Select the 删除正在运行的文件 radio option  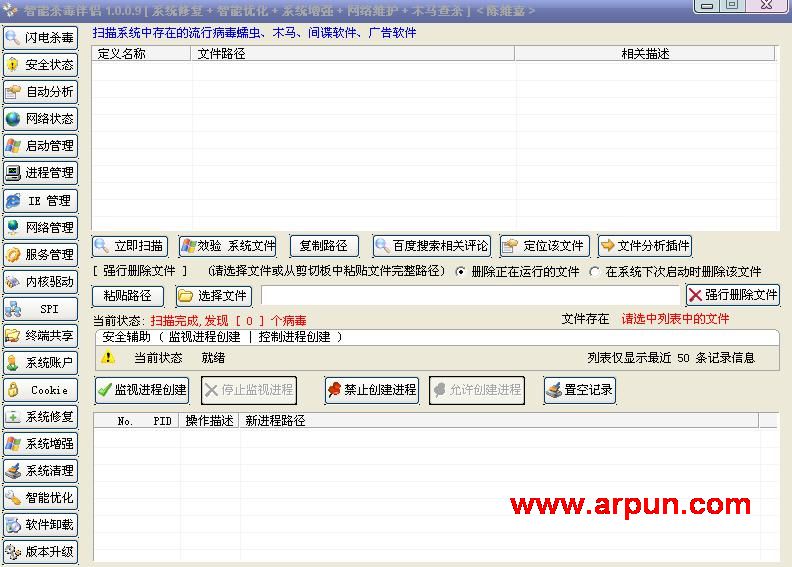click(461, 271)
